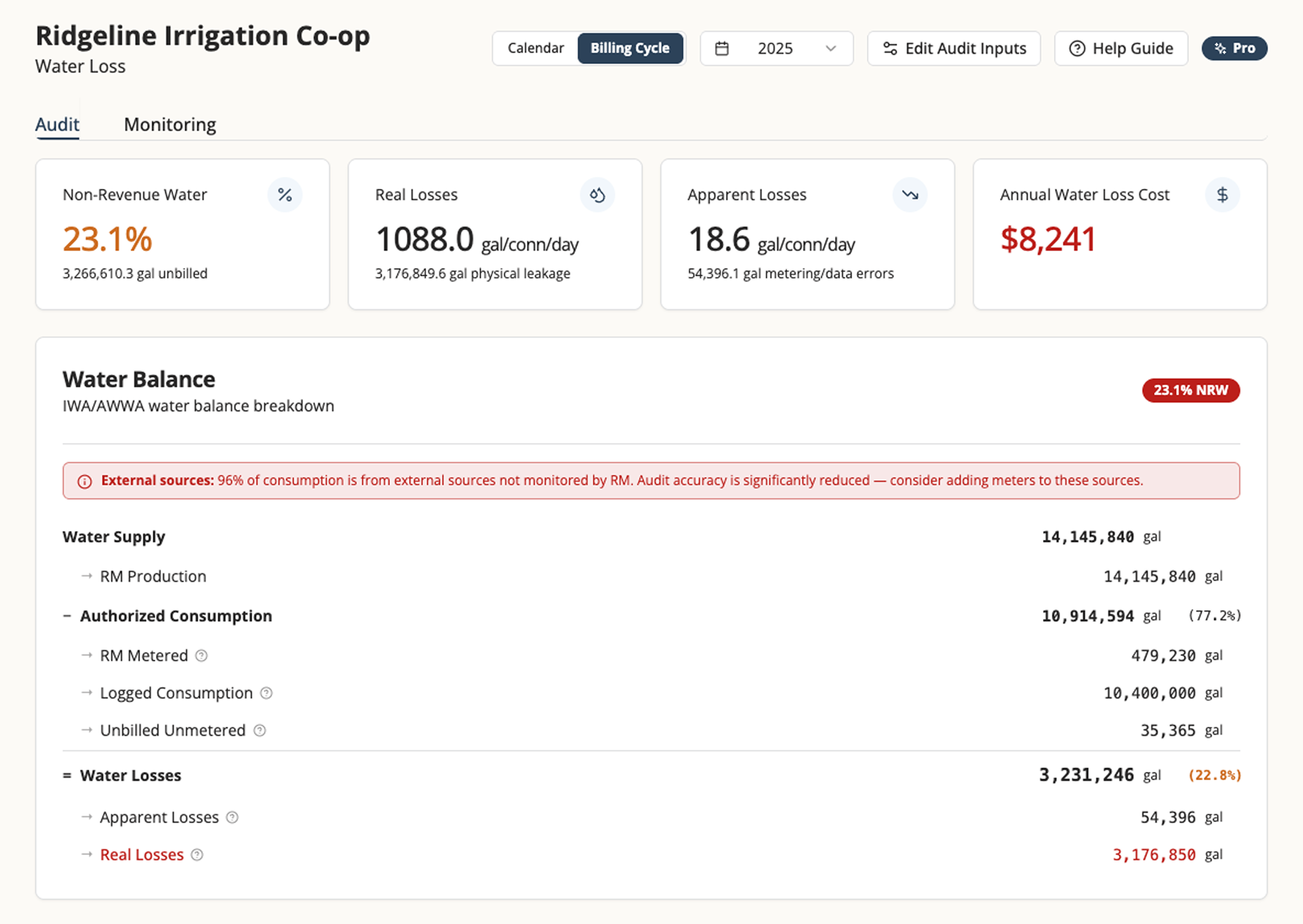
Task: Select the Audit tab
Action: click(57, 124)
